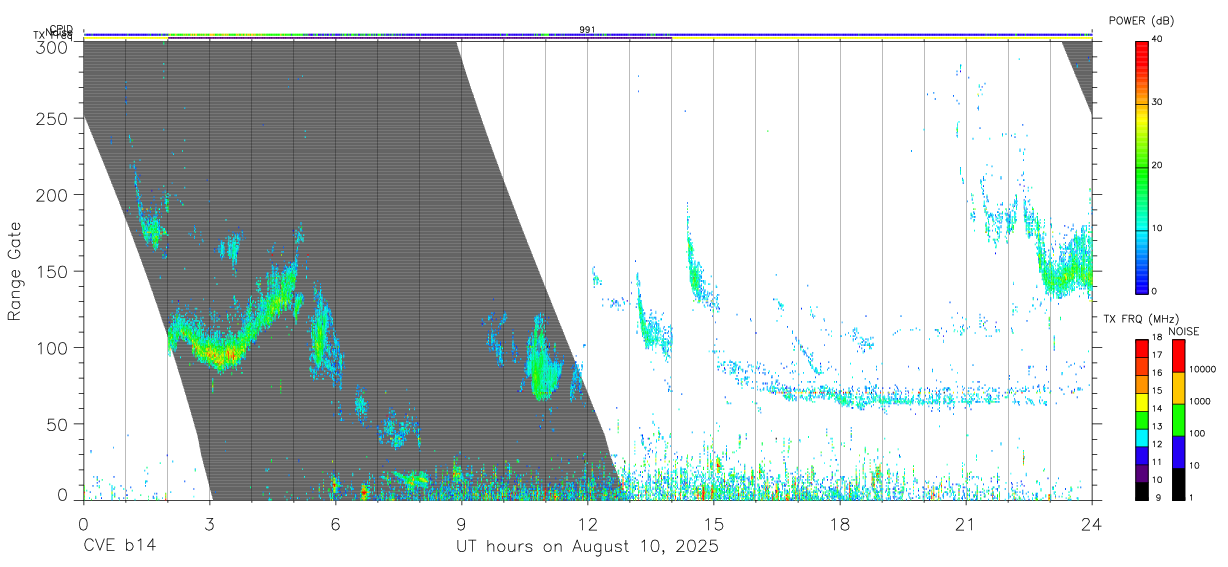Select the 12 tick on TX FRQ scale

[1157, 445]
